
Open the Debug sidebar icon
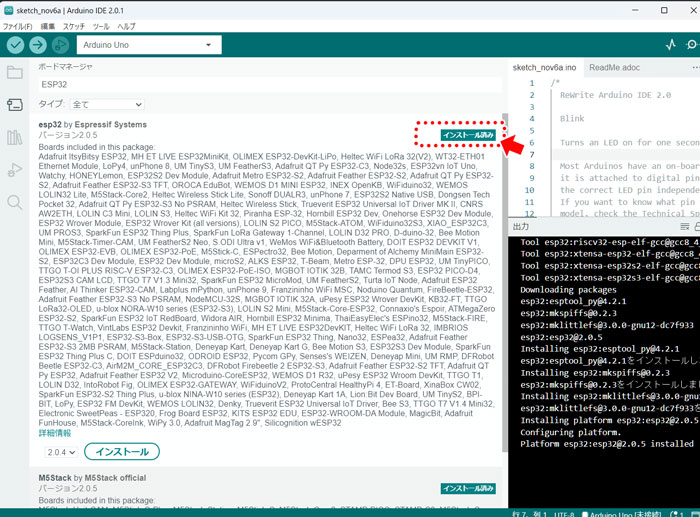click(x=15, y=170)
